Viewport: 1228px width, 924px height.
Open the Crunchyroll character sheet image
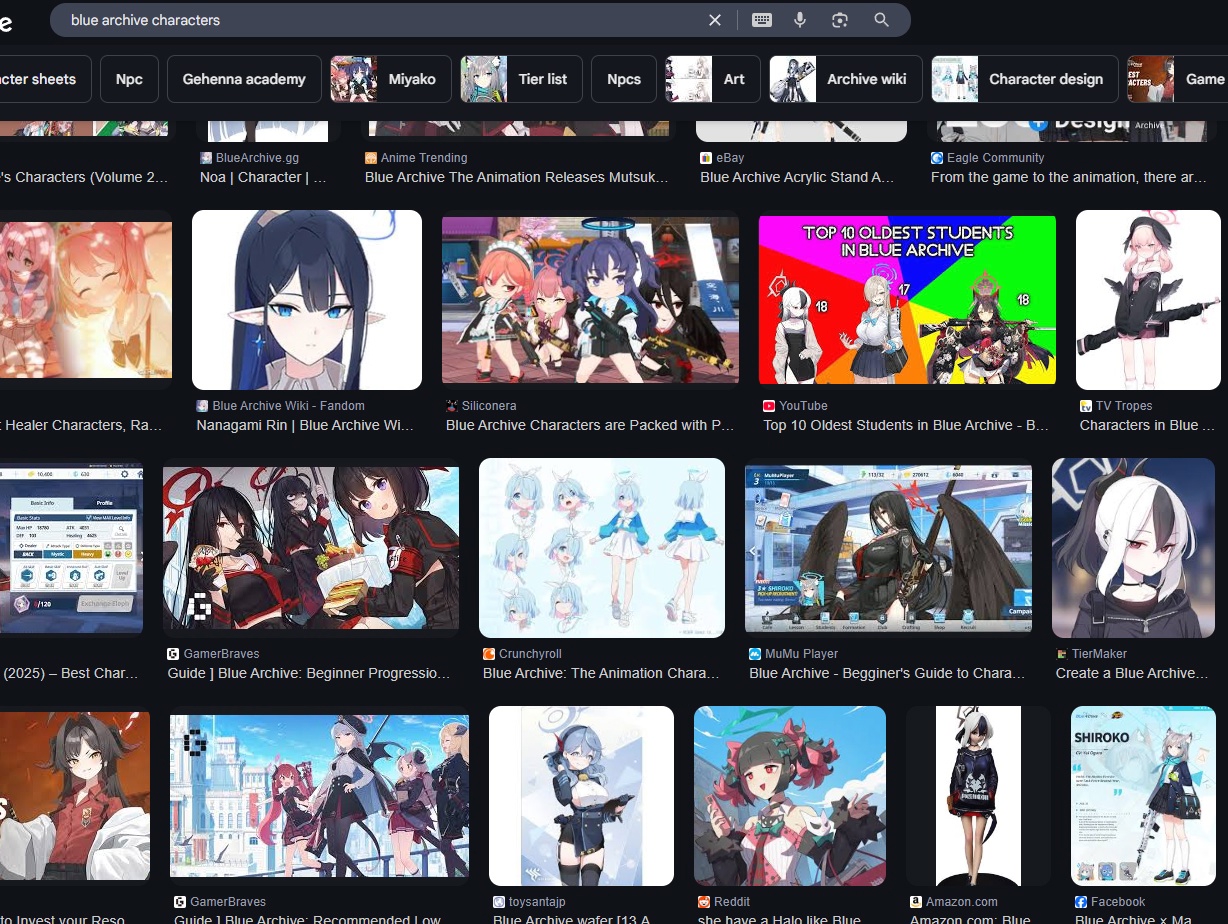(x=602, y=548)
